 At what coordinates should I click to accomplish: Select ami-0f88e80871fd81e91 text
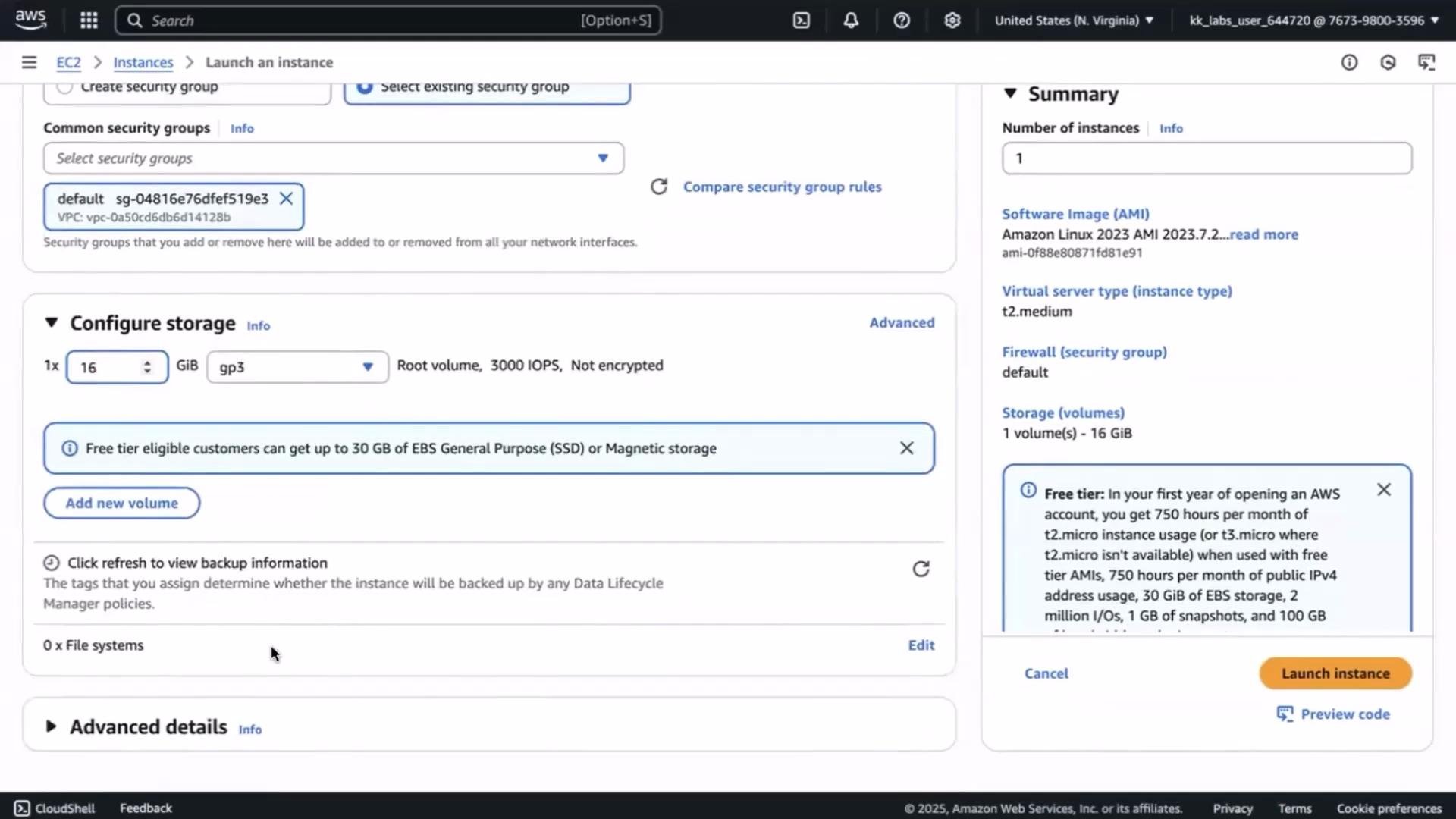point(1072,253)
